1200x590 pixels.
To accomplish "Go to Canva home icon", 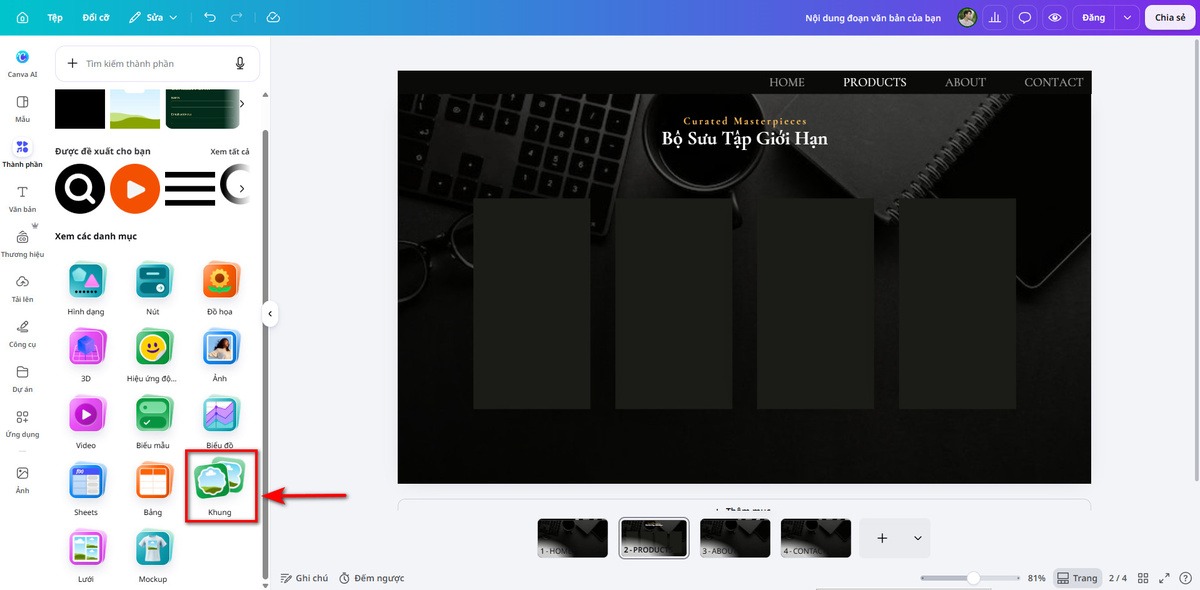I will (x=22, y=17).
